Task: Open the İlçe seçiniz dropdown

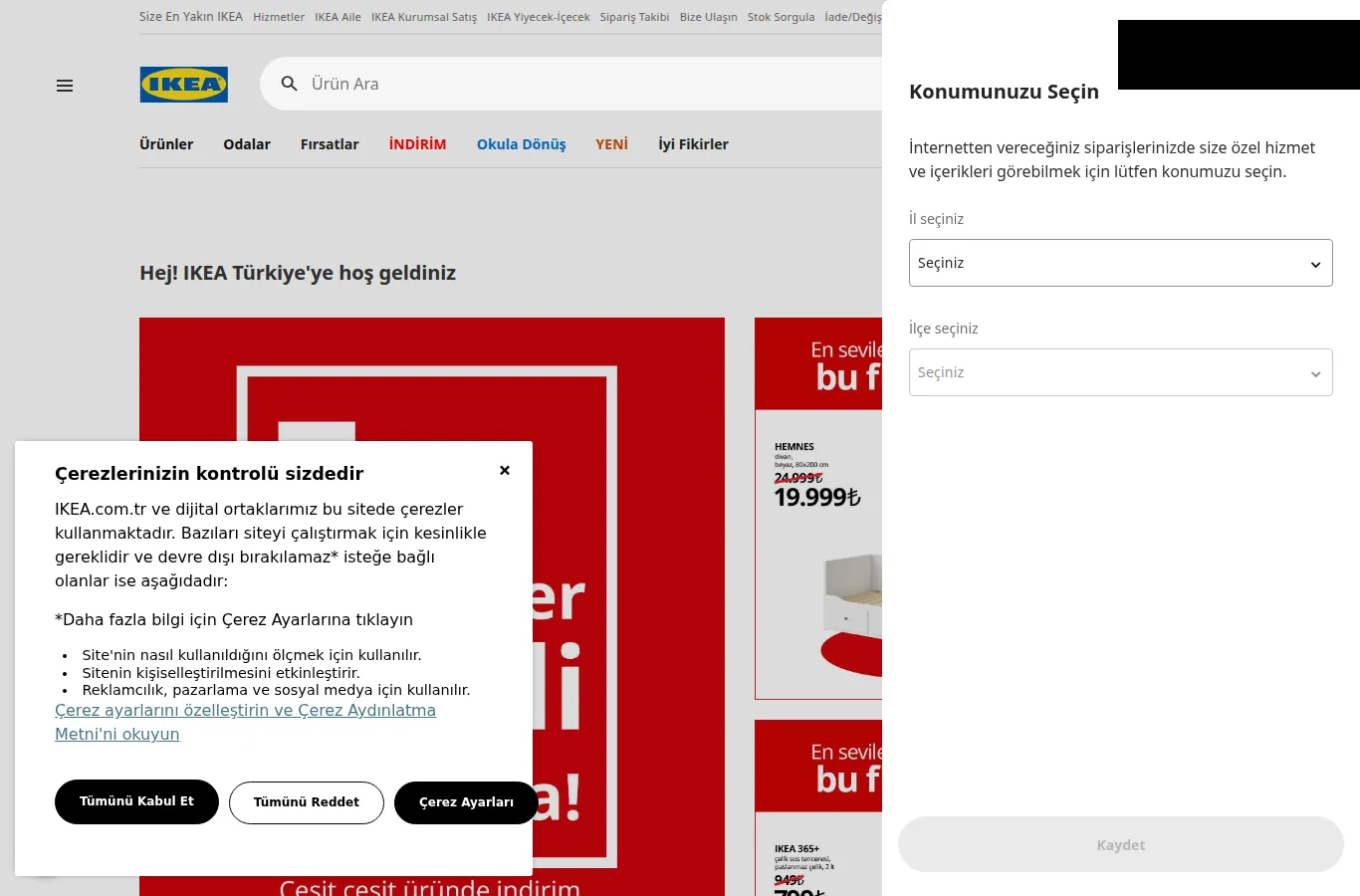Action: point(1120,372)
